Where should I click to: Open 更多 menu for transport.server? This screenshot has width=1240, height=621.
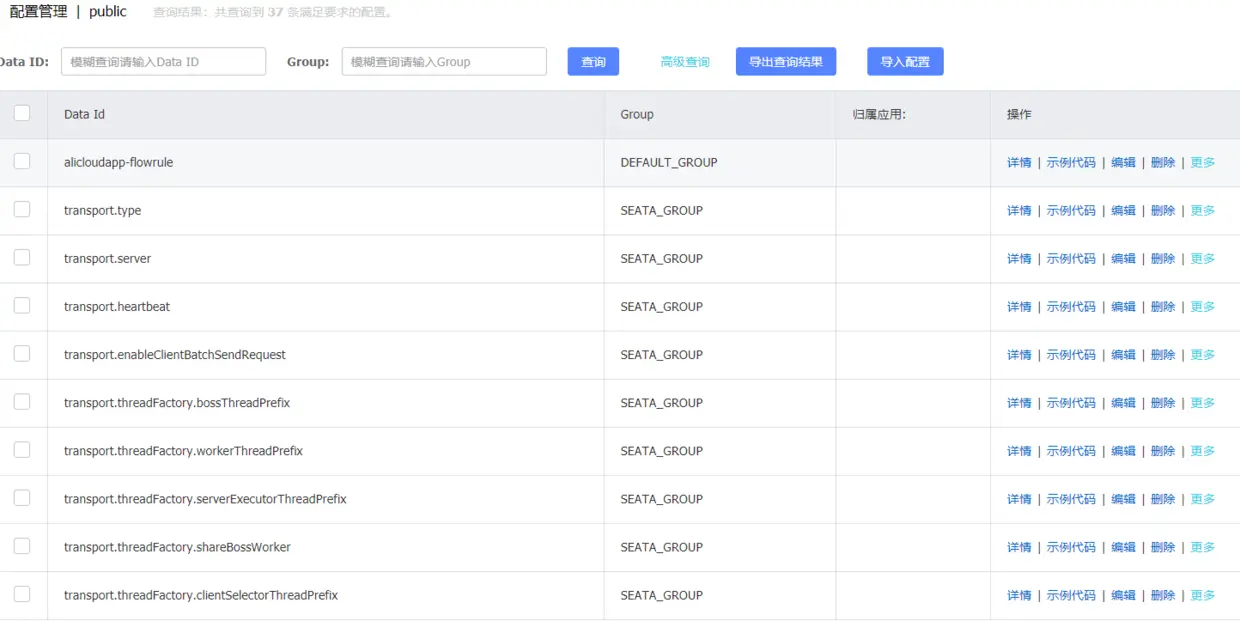(1203, 258)
